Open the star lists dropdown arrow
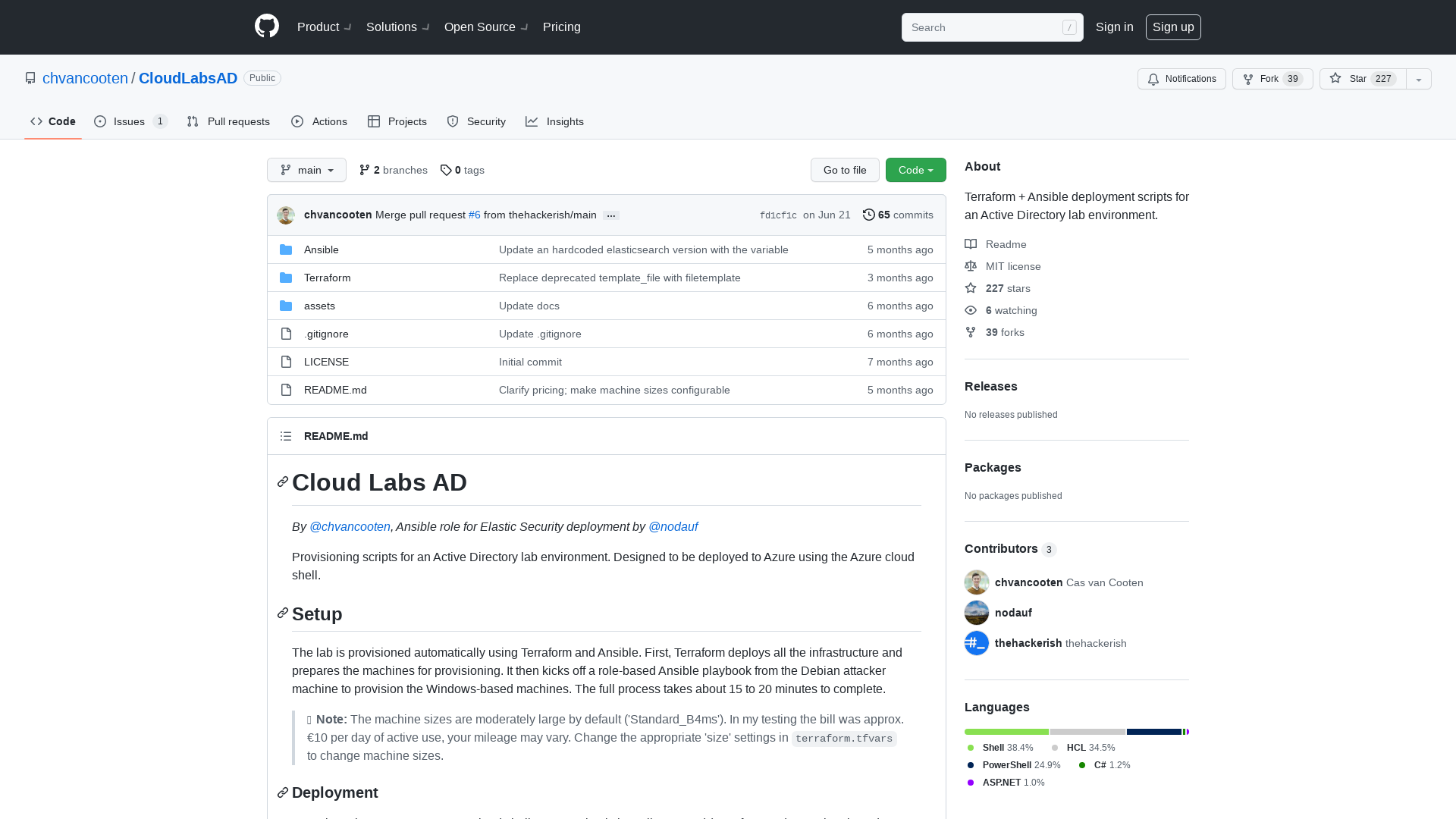This screenshot has width=1456, height=819. point(1419,79)
